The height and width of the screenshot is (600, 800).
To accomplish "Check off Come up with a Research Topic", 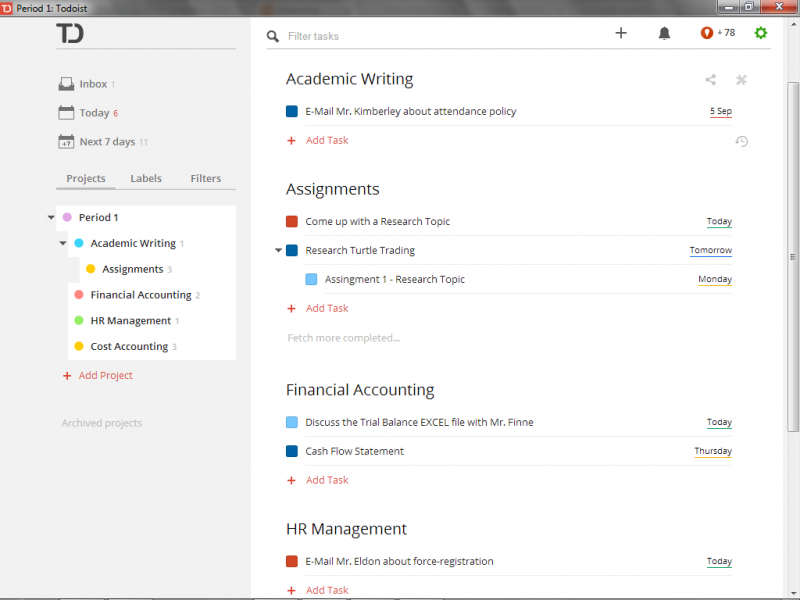I will pyautogui.click(x=292, y=221).
